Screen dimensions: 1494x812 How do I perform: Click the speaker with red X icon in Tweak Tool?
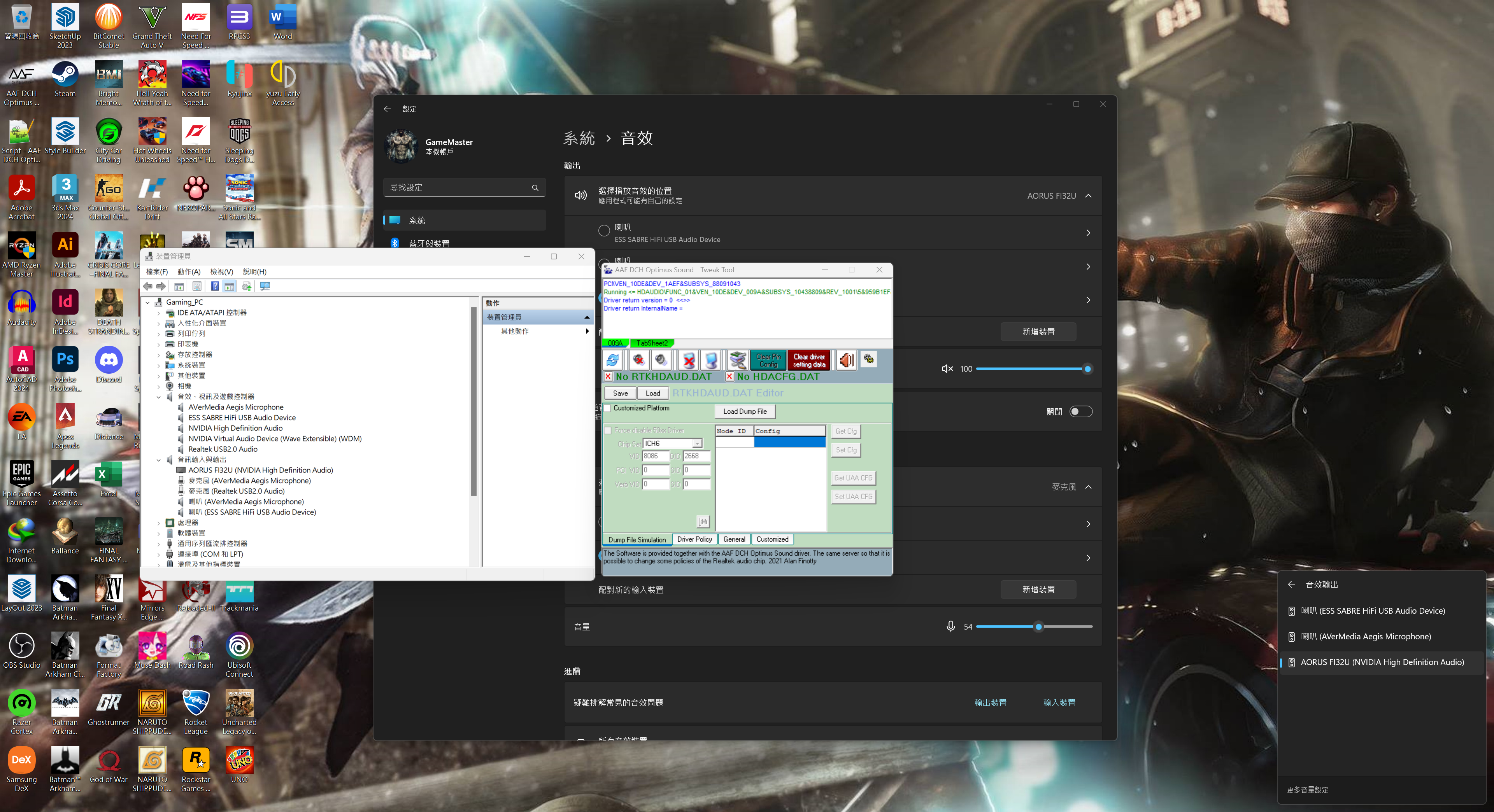(638, 360)
